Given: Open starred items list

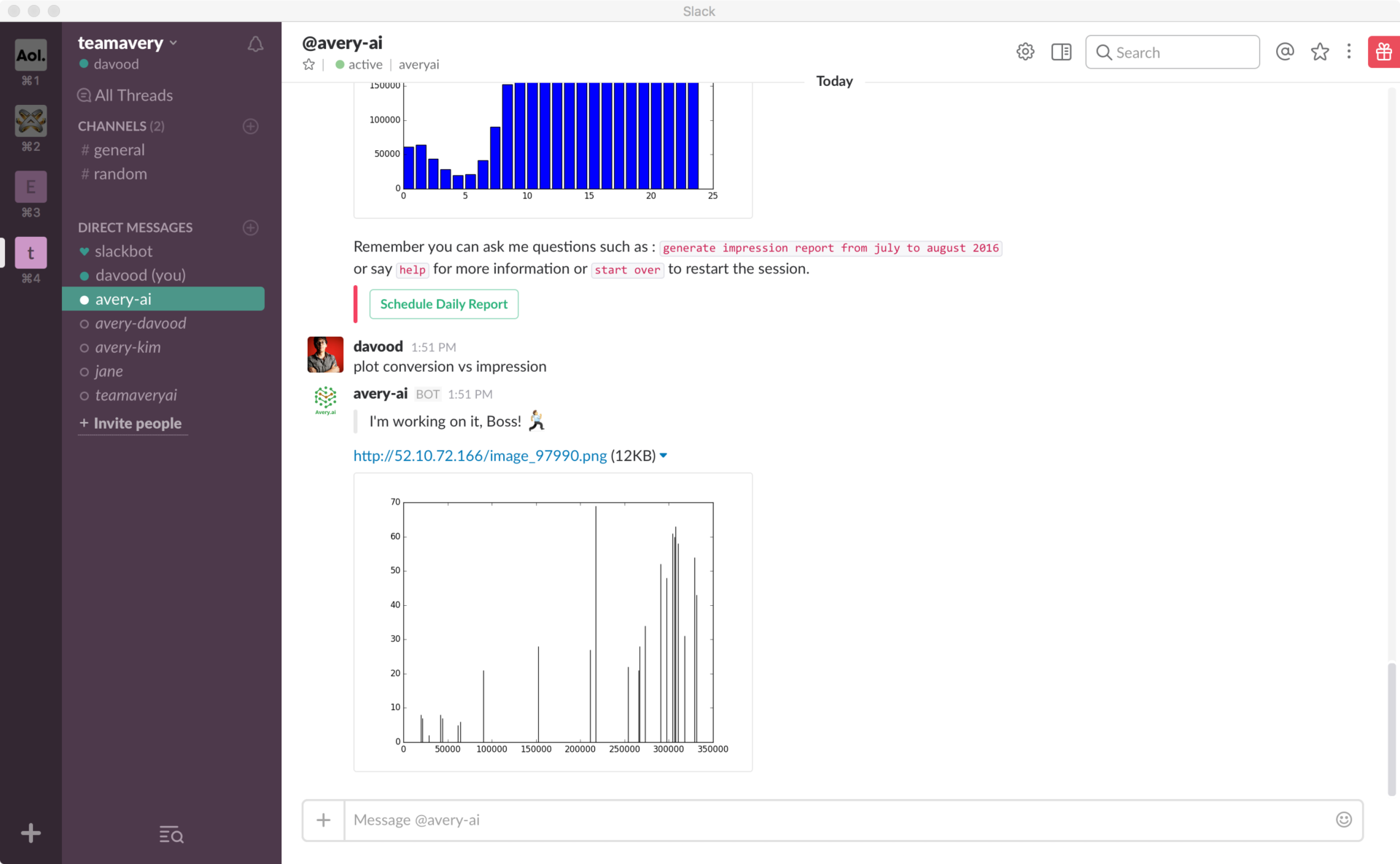Looking at the screenshot, I should coord(1320,52).
